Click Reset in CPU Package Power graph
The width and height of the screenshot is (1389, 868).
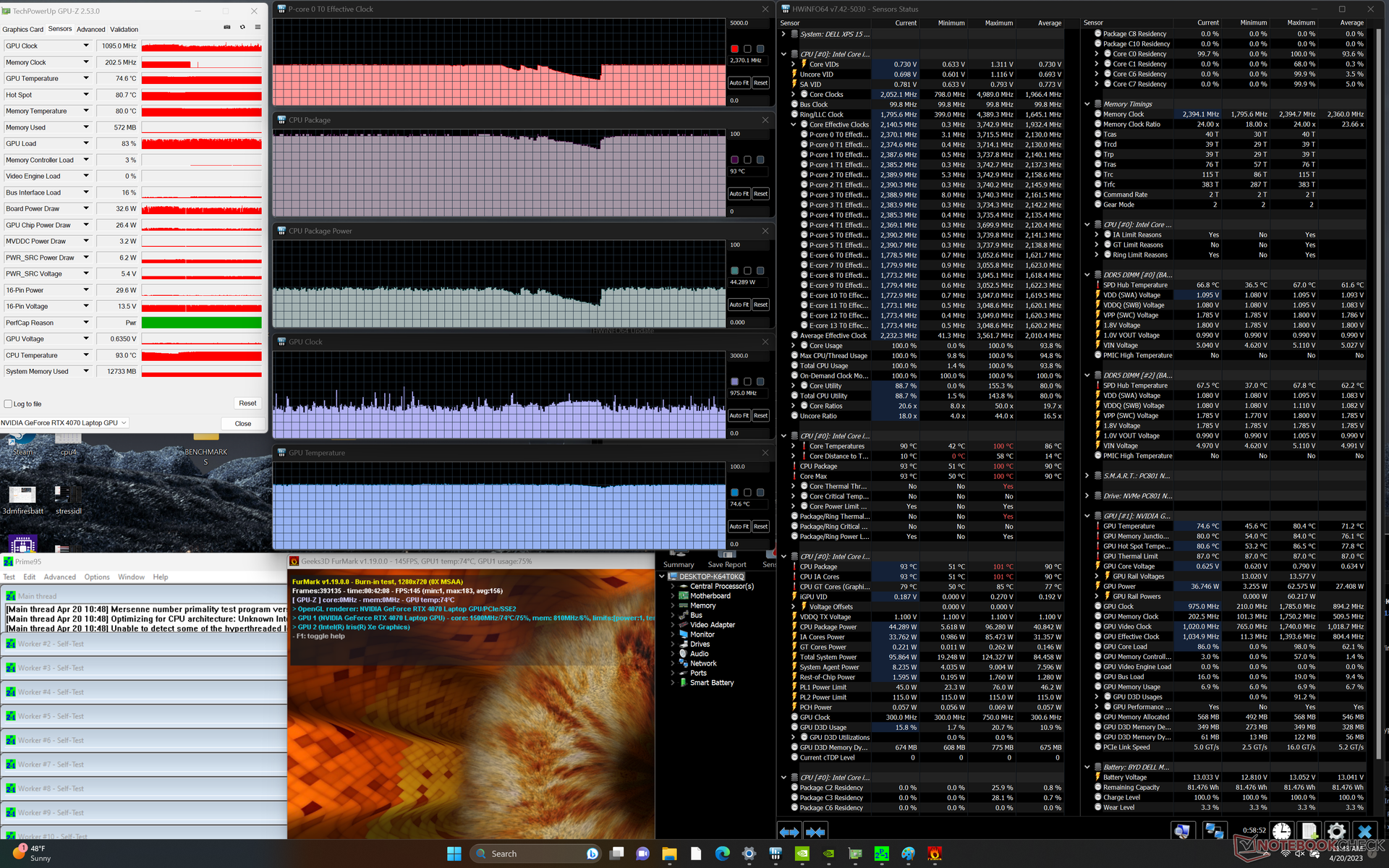tap(760, 305)
